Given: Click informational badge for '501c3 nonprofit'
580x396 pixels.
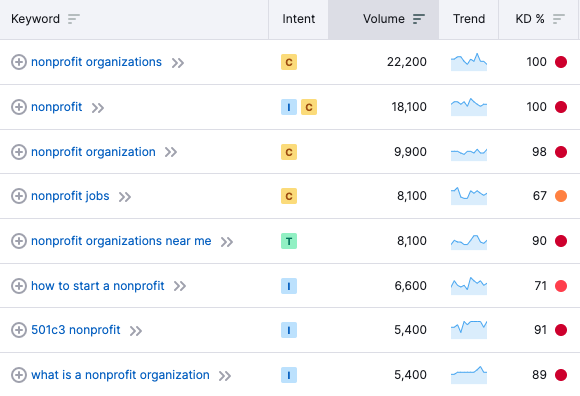Looking at the screenshot, I should [289, 330].
